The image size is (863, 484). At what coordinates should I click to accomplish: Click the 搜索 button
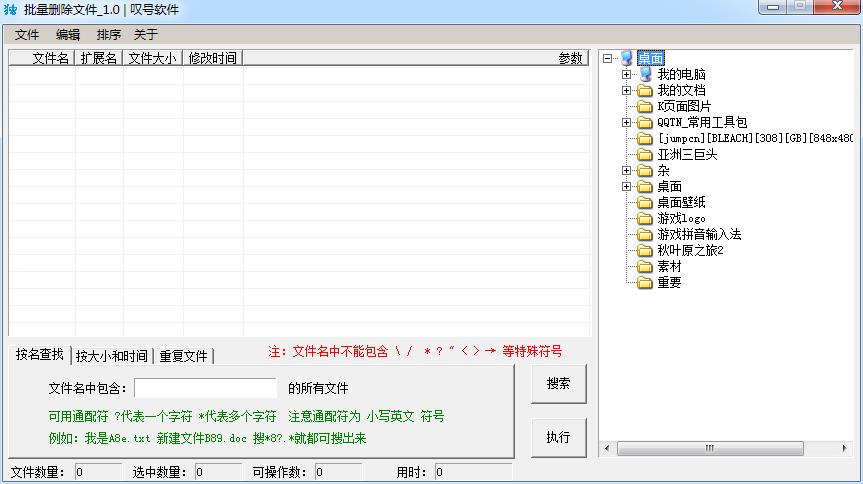click(x=558, y=384)
